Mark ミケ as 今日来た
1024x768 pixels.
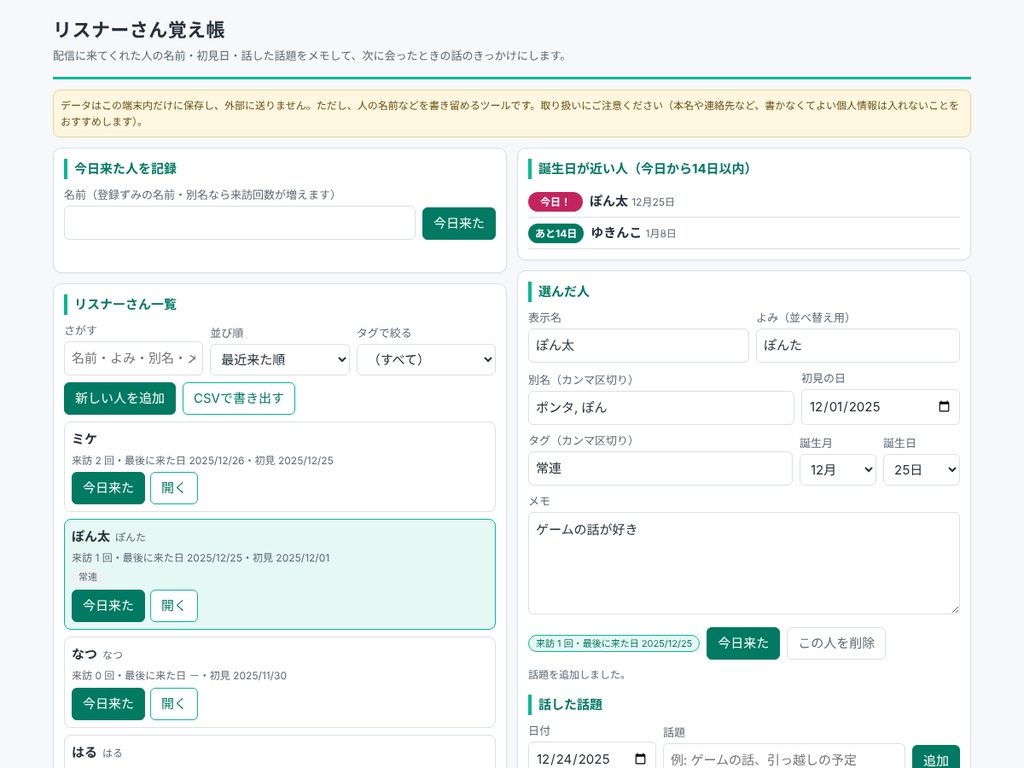[x=108, y=488]
